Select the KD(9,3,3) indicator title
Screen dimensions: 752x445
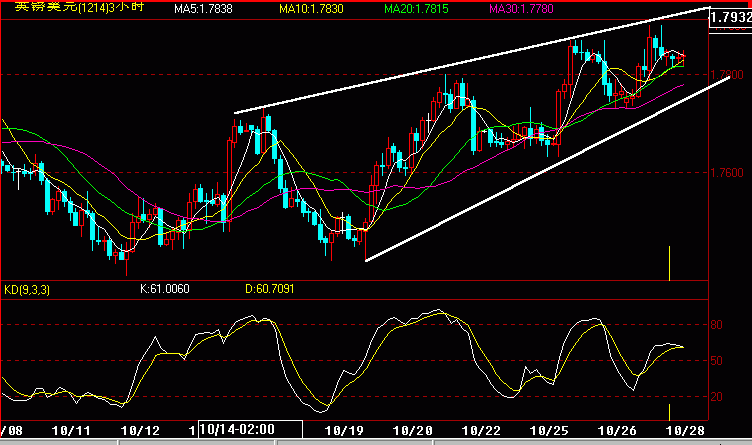[27, 290]
